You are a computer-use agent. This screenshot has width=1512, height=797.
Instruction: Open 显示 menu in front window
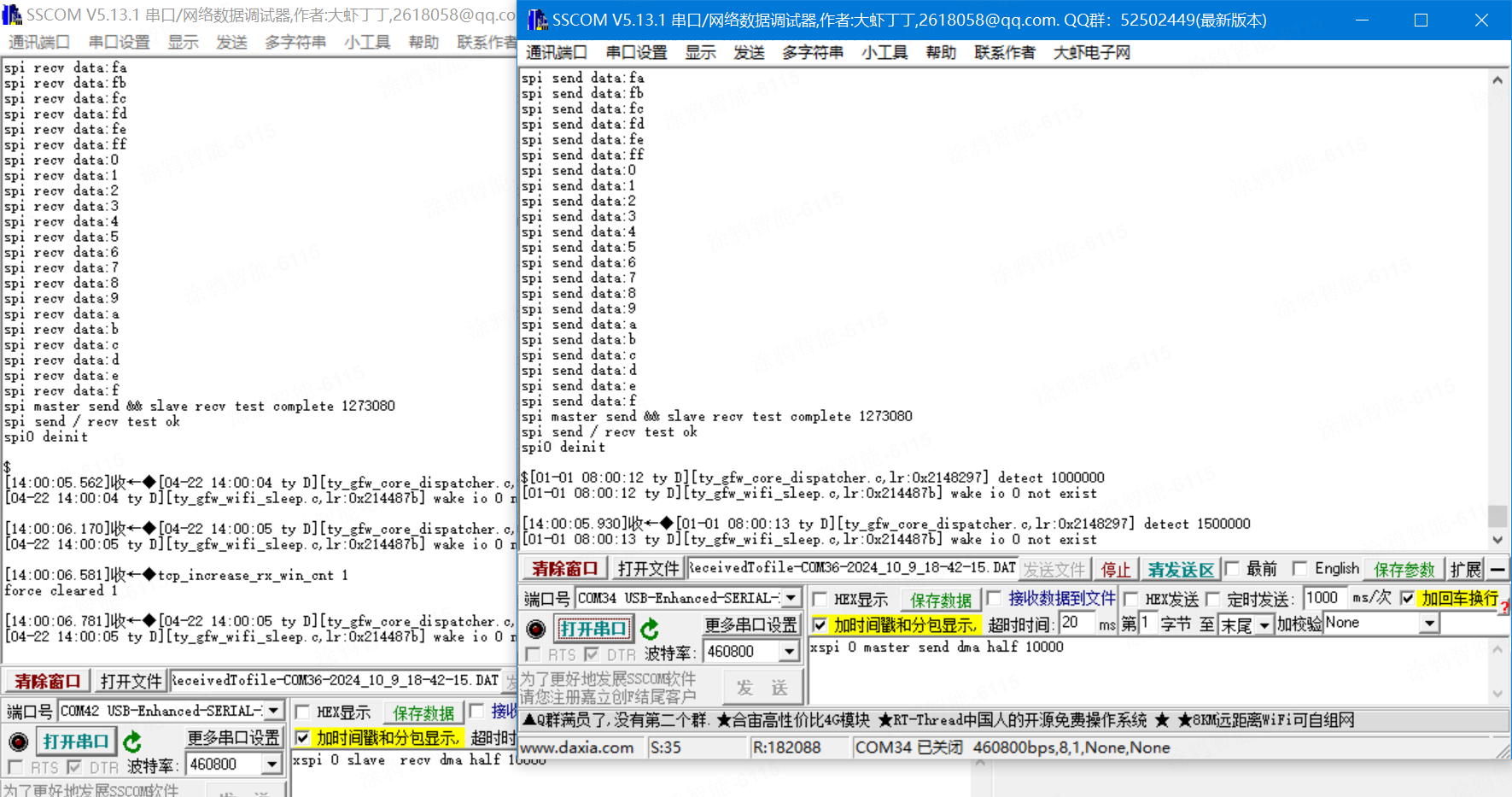701,52
